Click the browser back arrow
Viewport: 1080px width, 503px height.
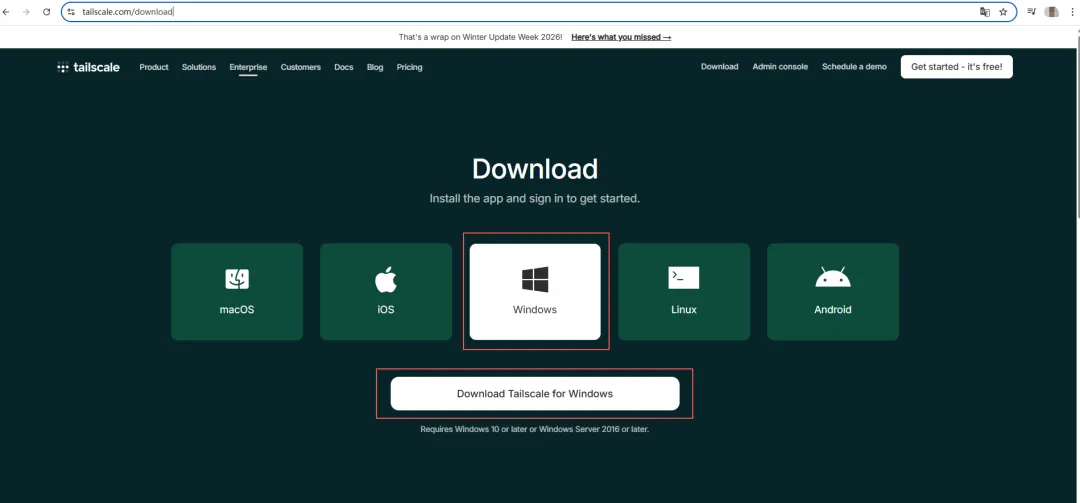point(6,12)
